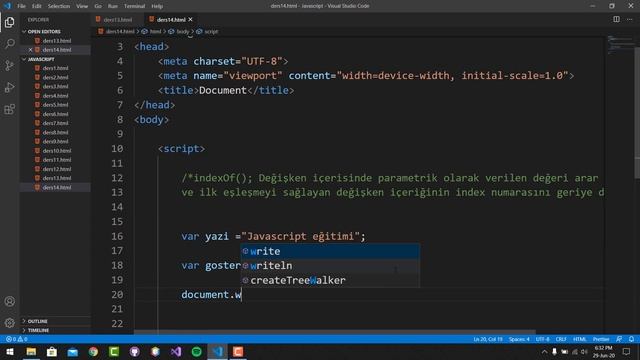This screenshot has height=360, width=640.
Task: Open the editor More Actions menu
Action: (x=629, y=19)
